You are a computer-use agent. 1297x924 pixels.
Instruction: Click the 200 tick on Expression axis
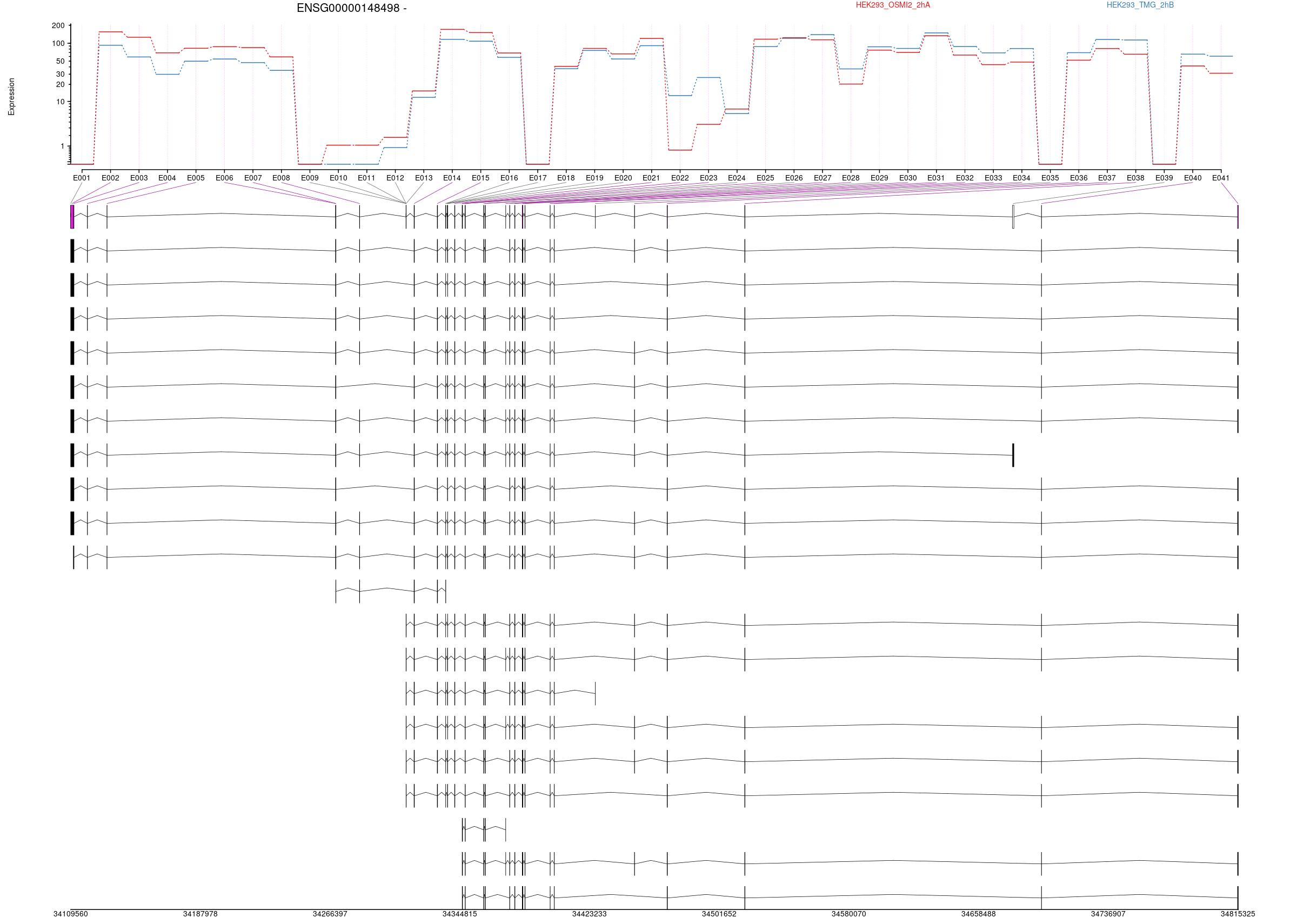pyautogui.click(x=58, y=25)
